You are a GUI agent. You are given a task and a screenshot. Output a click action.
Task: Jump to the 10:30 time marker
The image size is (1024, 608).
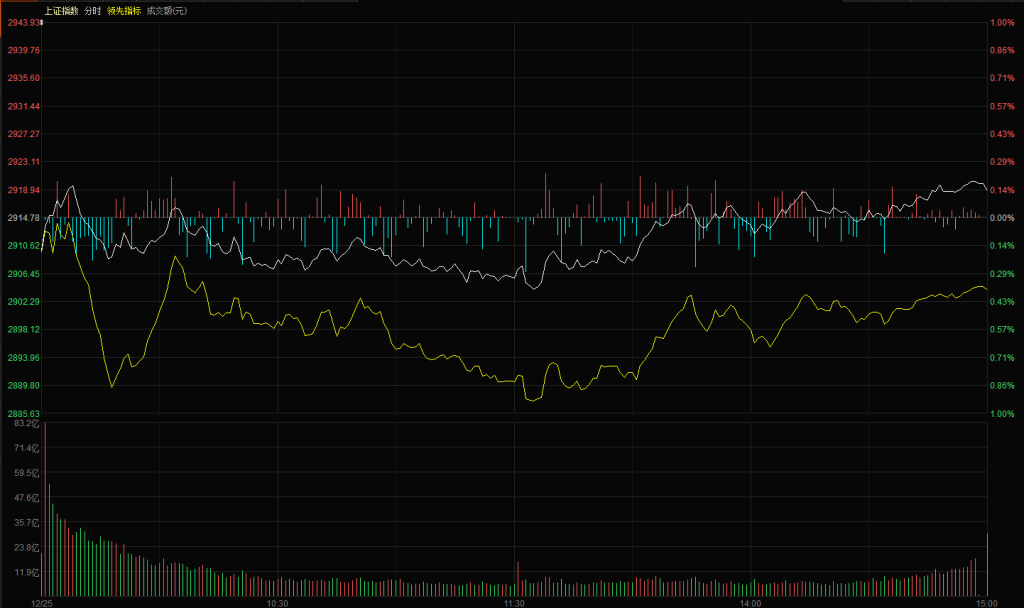pyautogui.click(x=278, y=603)
